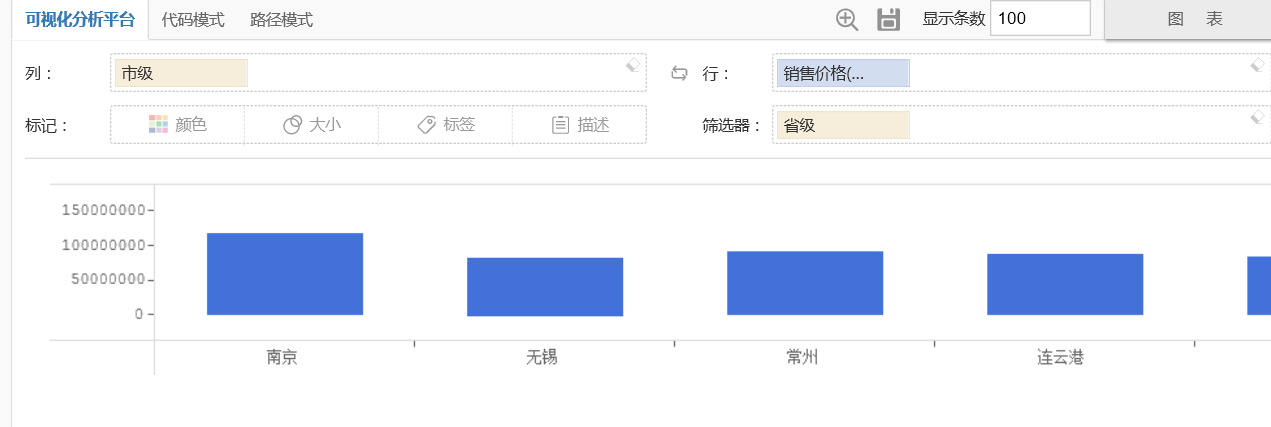Click the 无锡 axis label
The height and width of the screenshot is (427, 1271).
(x=542, y=356)
